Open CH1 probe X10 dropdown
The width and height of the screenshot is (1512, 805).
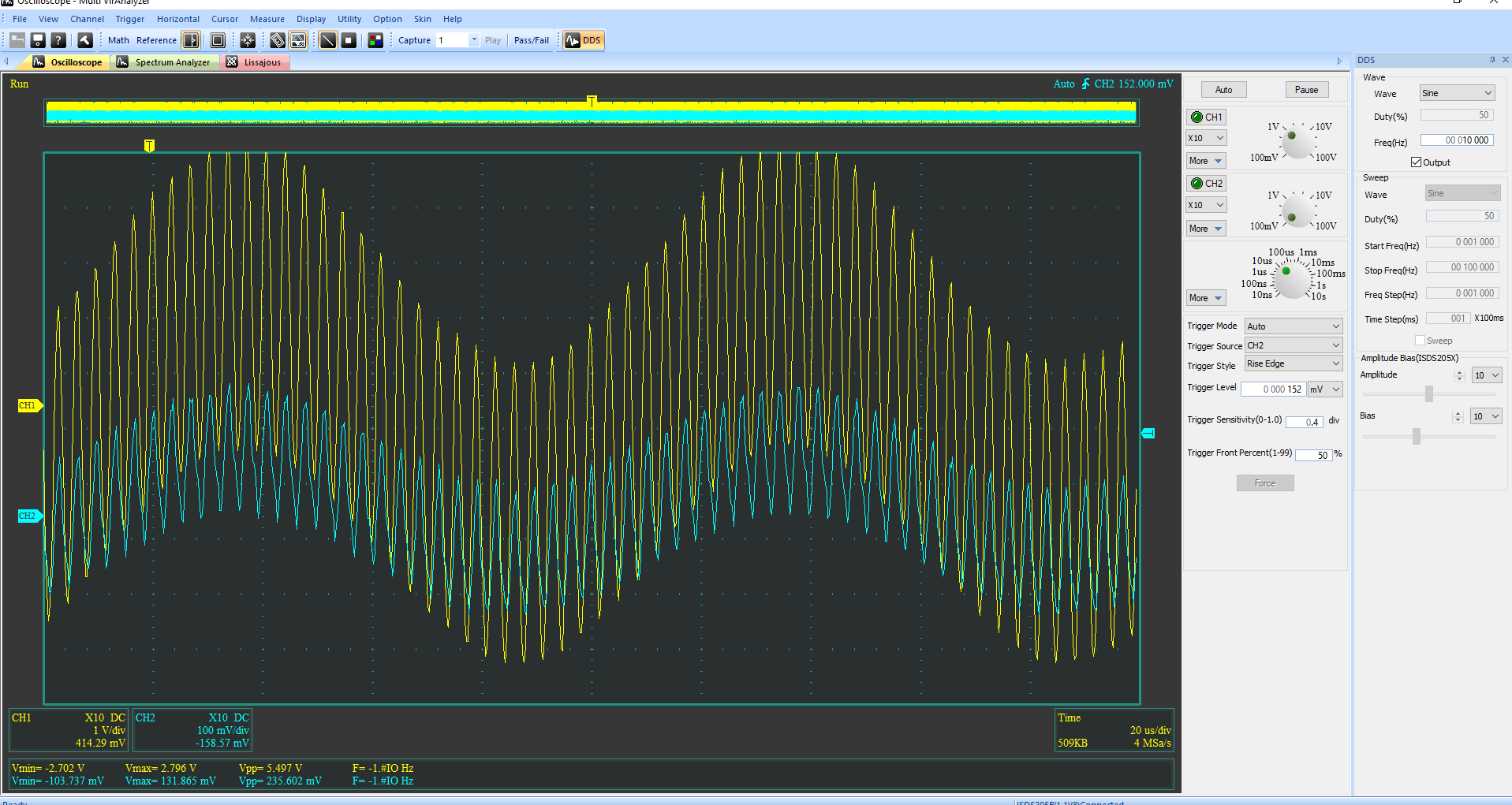point(1206,138)
